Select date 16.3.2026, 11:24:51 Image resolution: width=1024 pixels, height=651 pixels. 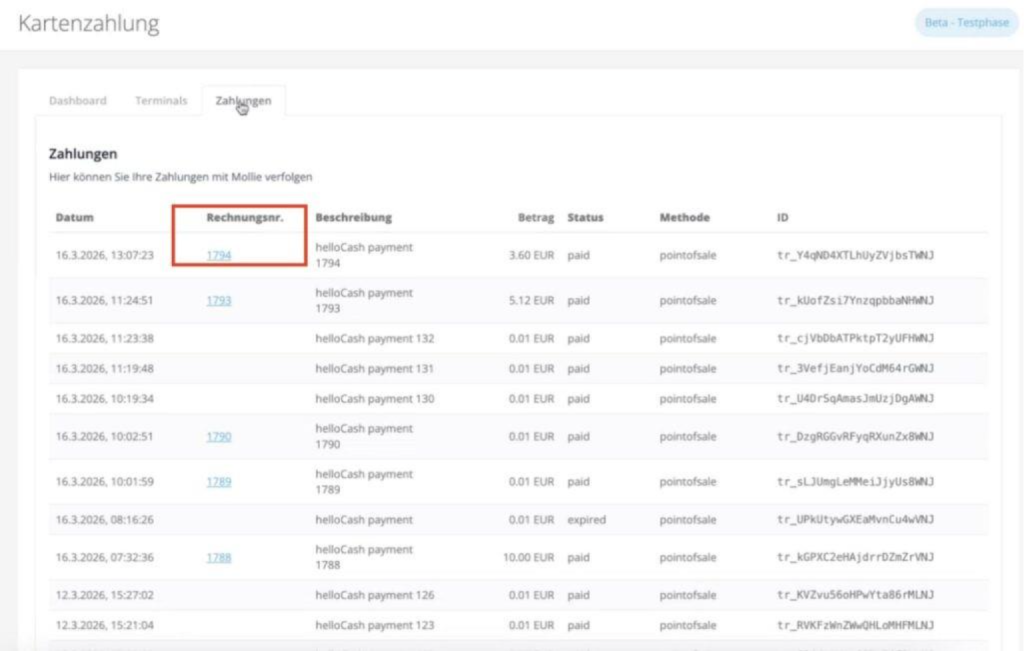104,300
